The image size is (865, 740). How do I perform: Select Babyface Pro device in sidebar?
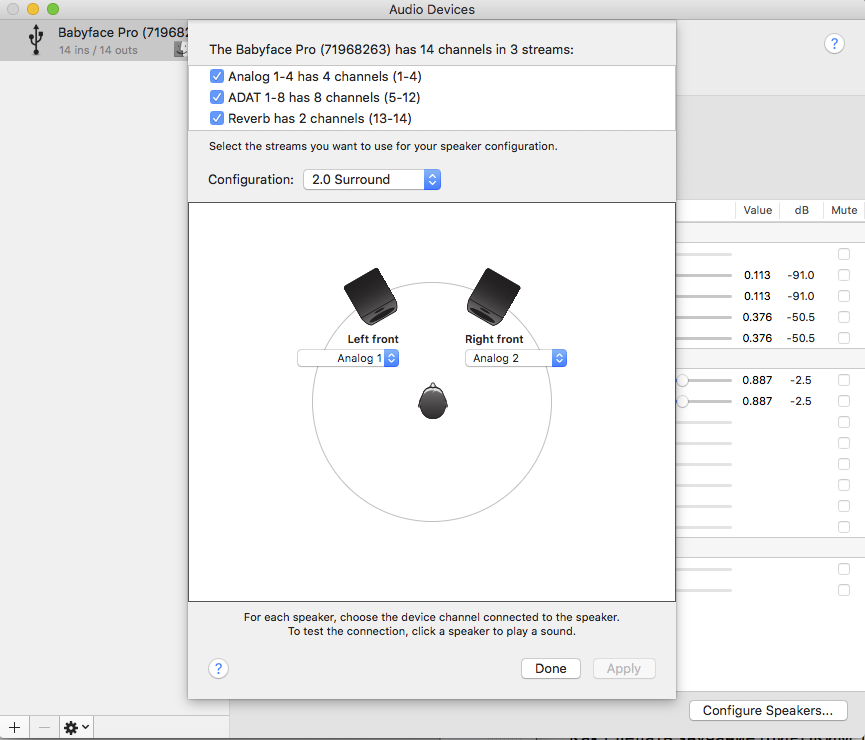[94, 40]
